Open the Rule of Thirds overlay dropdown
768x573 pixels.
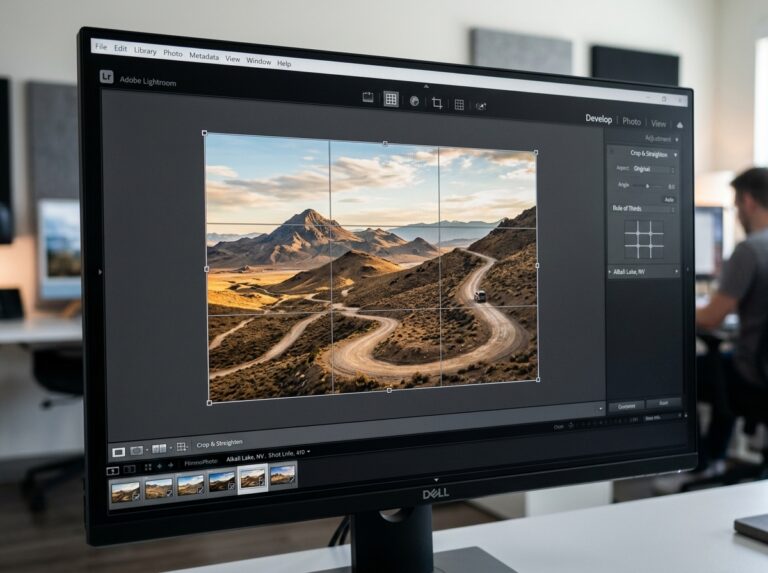643,209
